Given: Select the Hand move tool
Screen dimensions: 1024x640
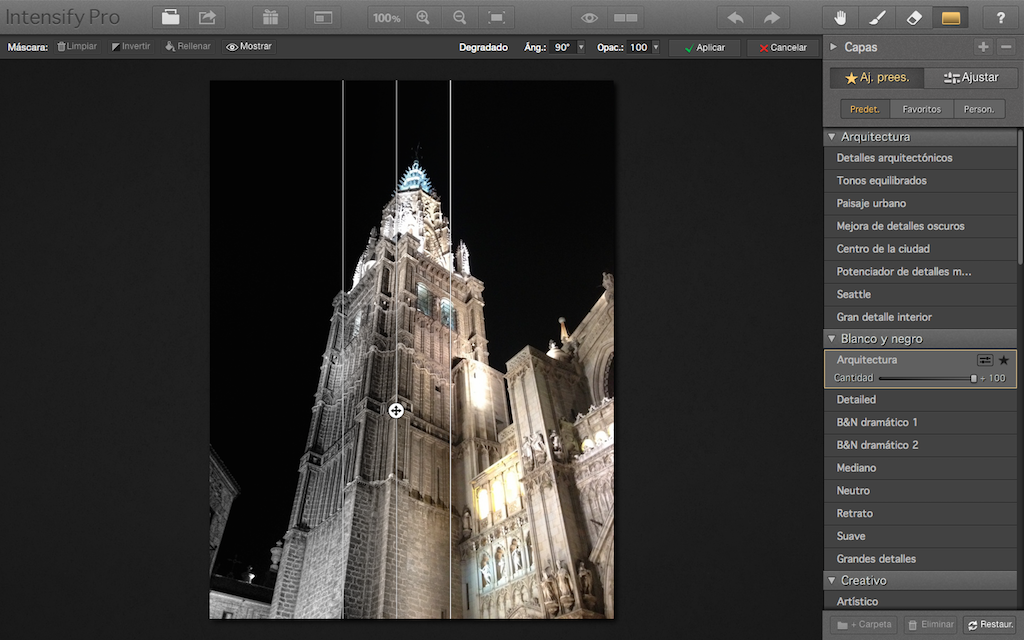Looking at the screenshot, I should pyautogui.click(x=840, y=18).
